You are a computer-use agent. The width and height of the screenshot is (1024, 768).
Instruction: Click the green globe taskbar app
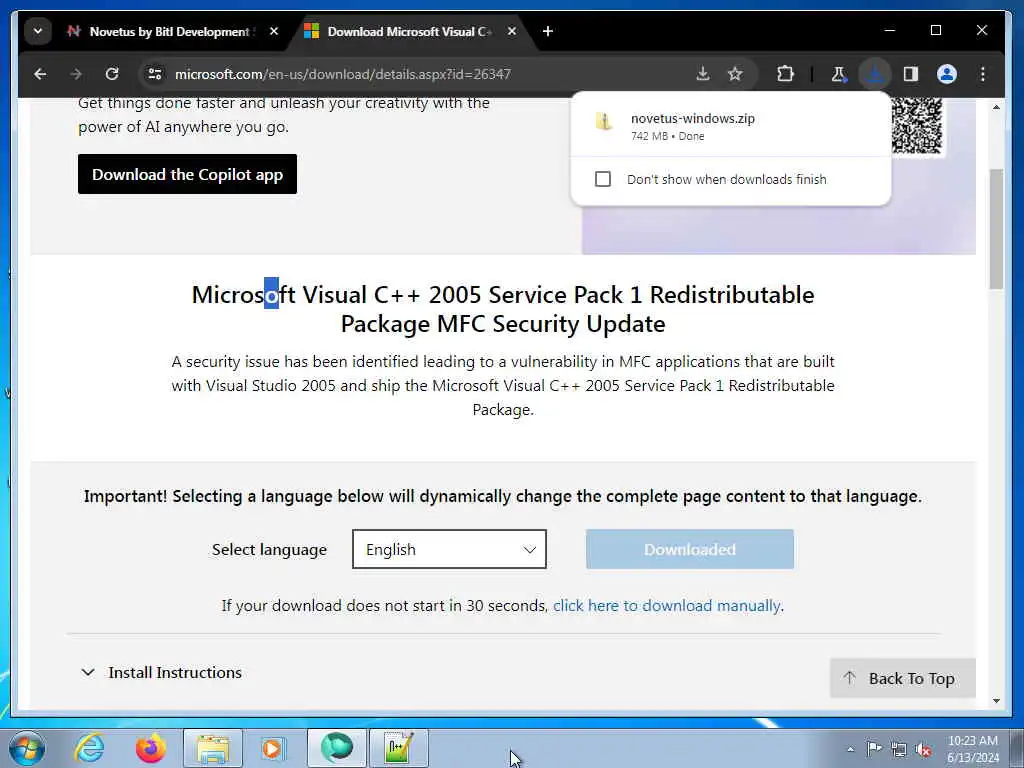coord(337,748)
